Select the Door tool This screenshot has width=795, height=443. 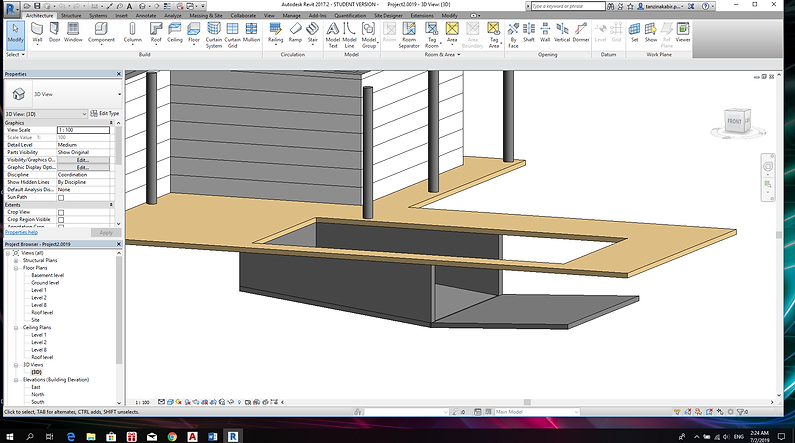pyautogui.click(x=54, y=32)
